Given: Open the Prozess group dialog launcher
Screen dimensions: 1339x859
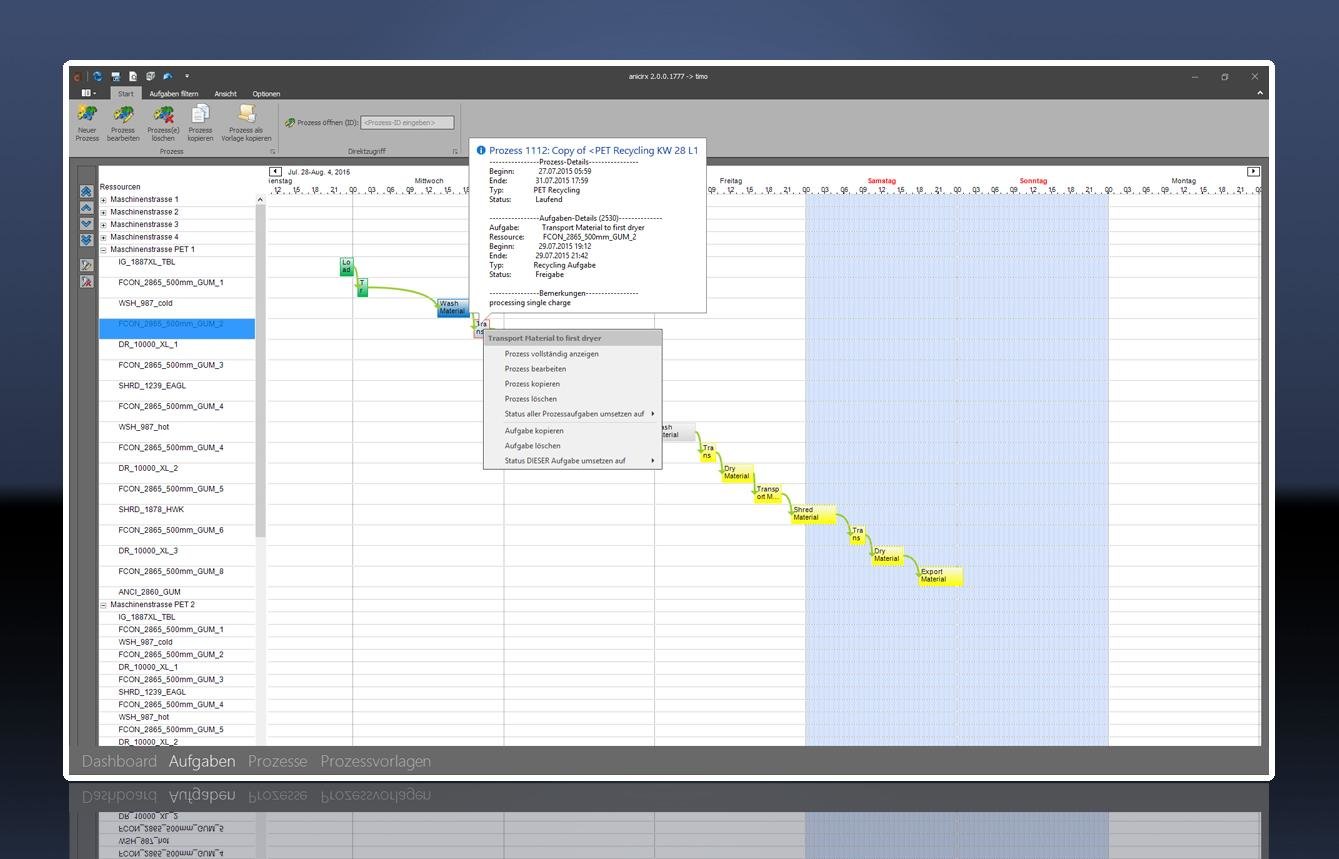Looking at the screenshot, I should click(x=274, y=152).
